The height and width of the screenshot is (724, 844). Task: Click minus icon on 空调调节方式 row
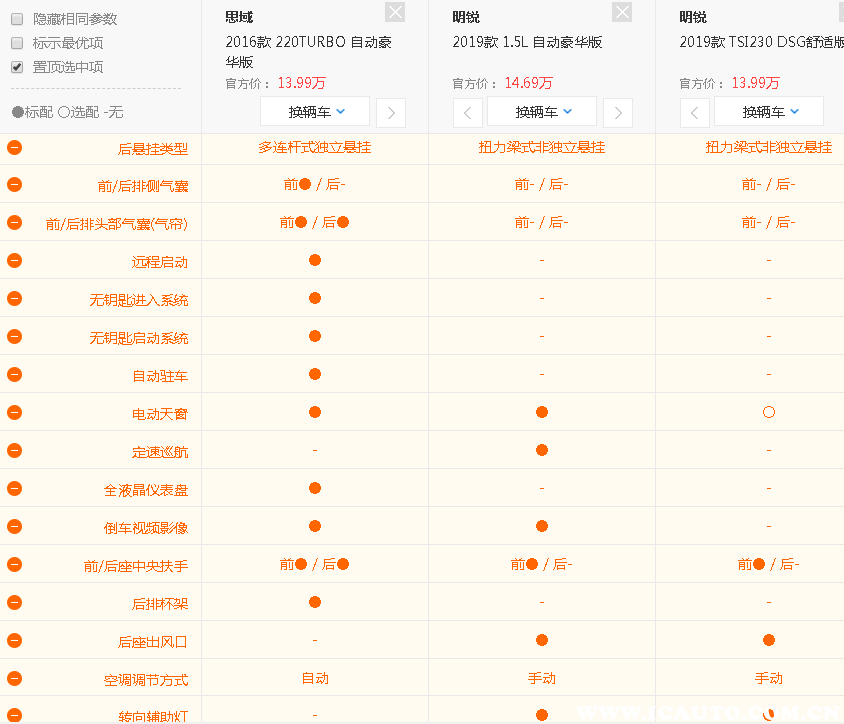tap(15, 678)
